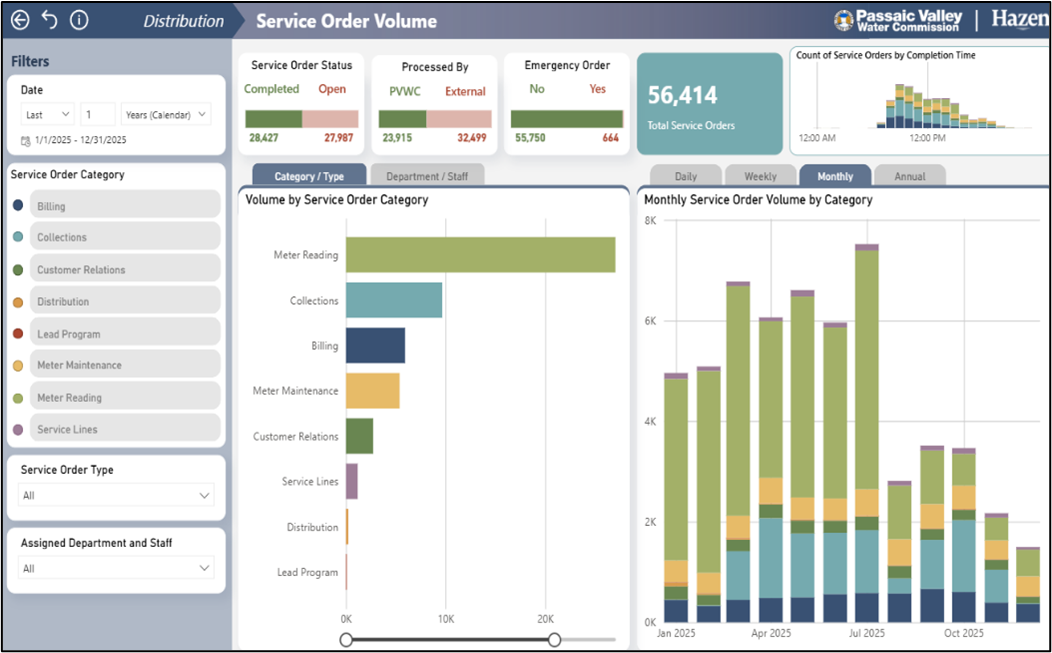This screenshot has height=653, width=1052.
Task: Select Billing in the Service Order Category filter
Action: click(124, 204)
